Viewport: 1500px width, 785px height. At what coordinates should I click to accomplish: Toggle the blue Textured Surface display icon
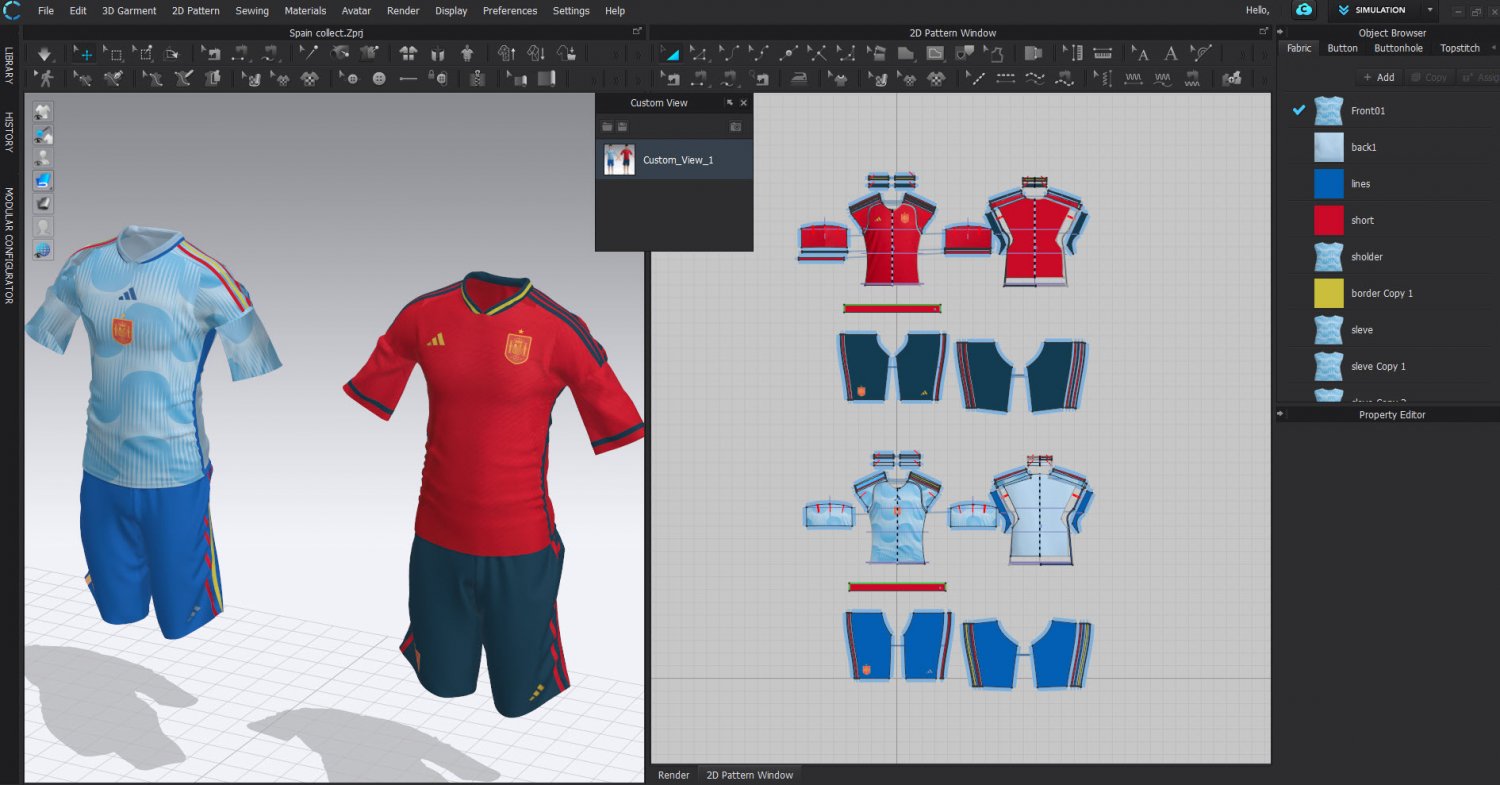tap(43, 181)
